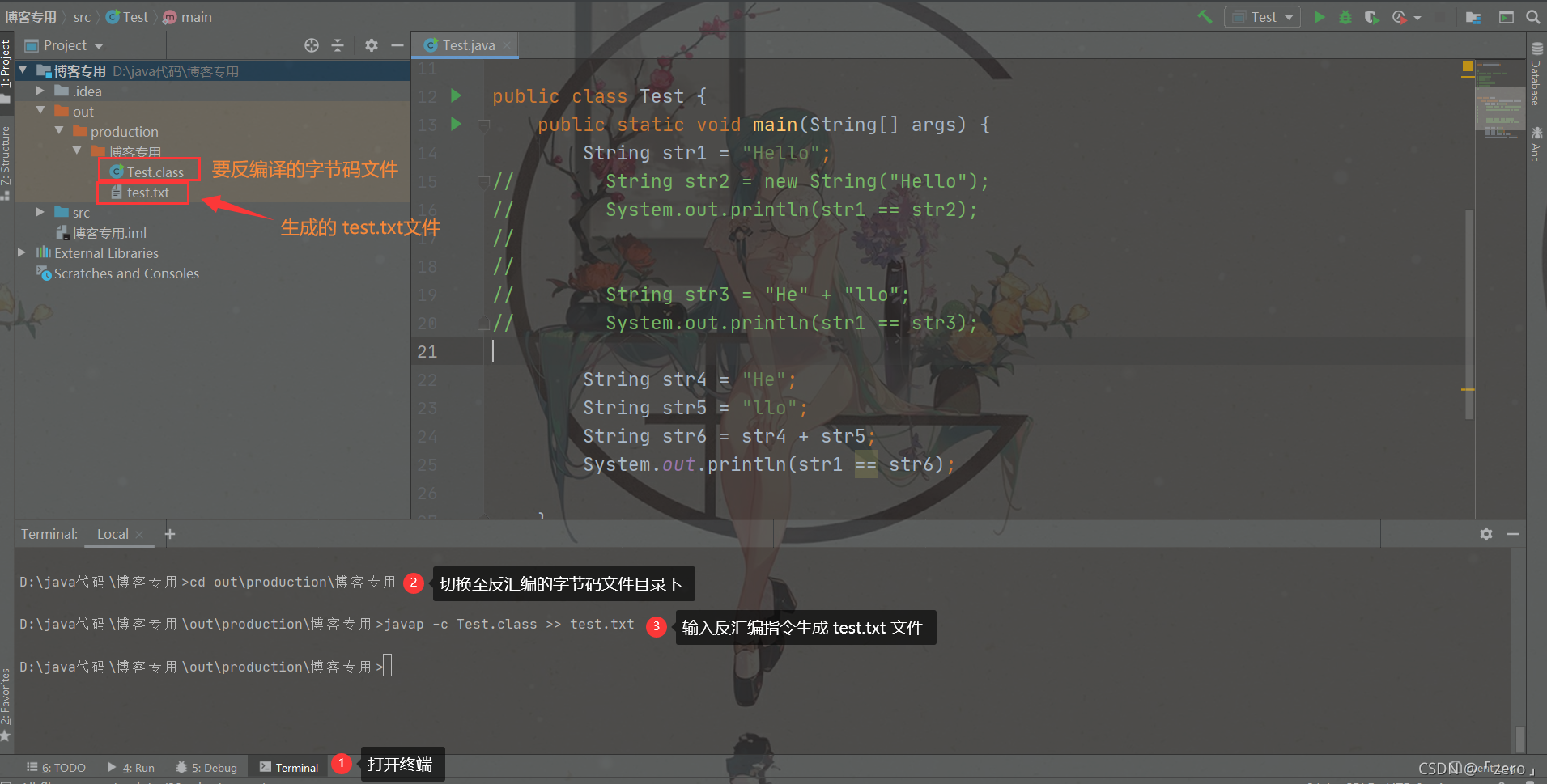This screenshot has height=784, width=1547.
Task: Collapse the out folder
Action: (40, 111)
